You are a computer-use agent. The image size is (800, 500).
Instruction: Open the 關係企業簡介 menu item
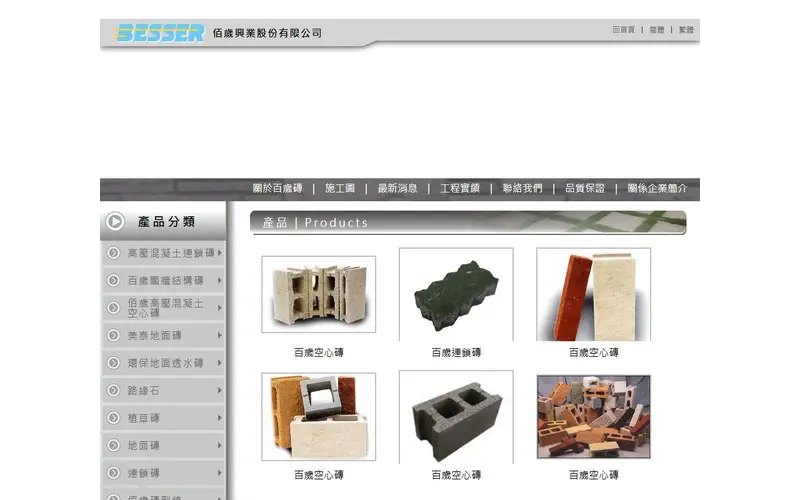pyautogui.click(x=657, y=188)
